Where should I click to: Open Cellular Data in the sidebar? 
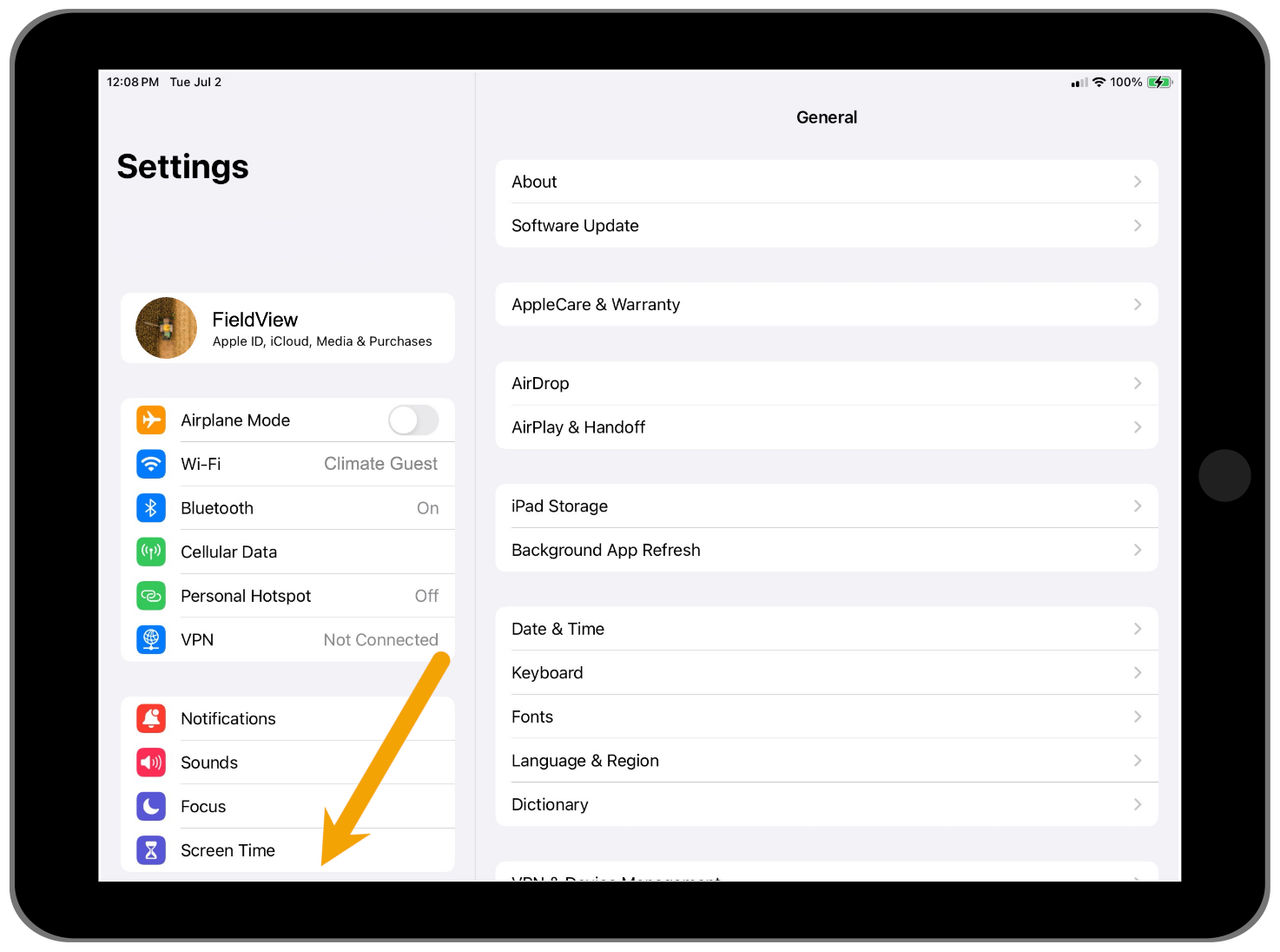click(x=288, y=552)
